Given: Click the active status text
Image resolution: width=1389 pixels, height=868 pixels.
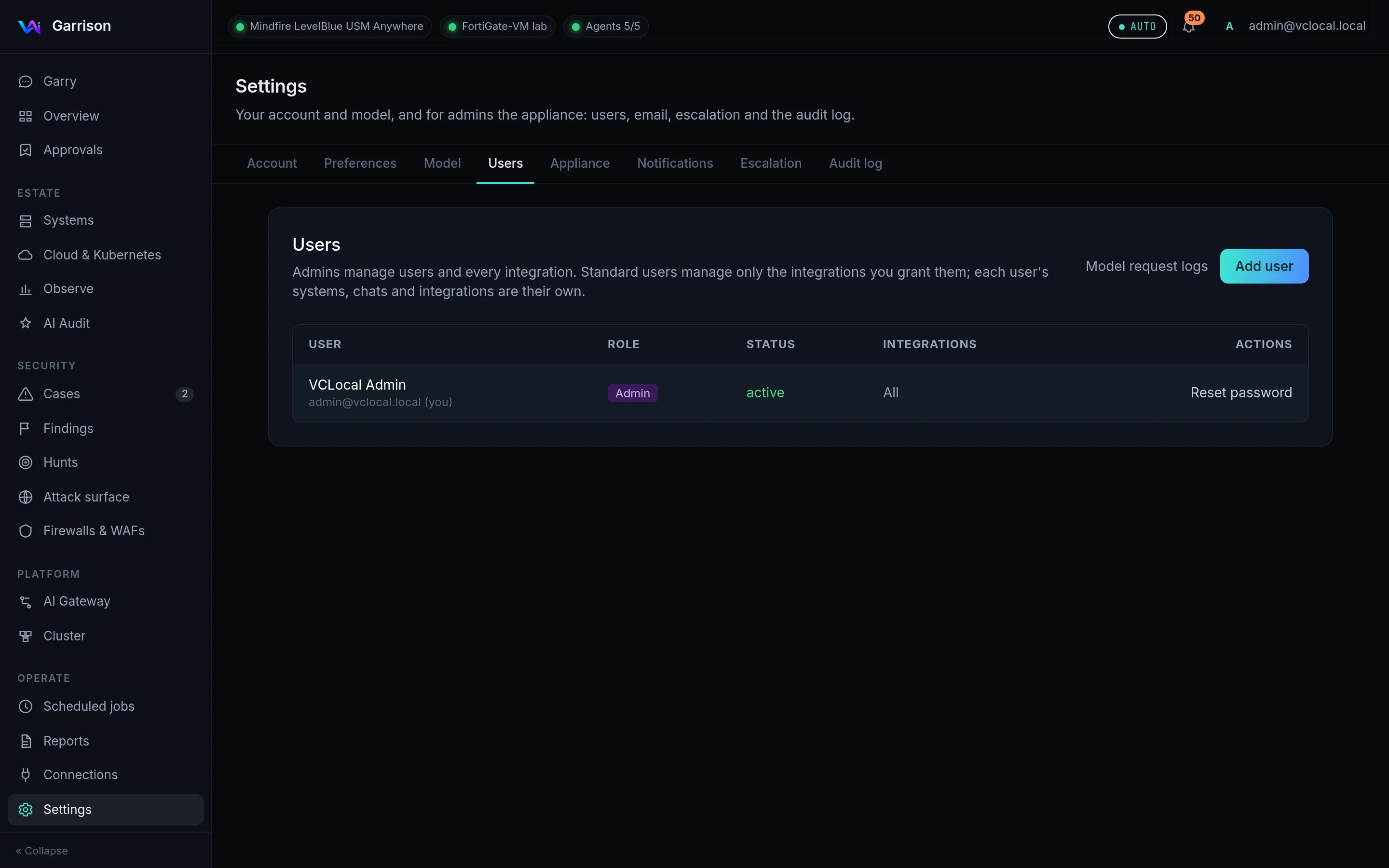Looking at the screenshot, I should [765, 393].
